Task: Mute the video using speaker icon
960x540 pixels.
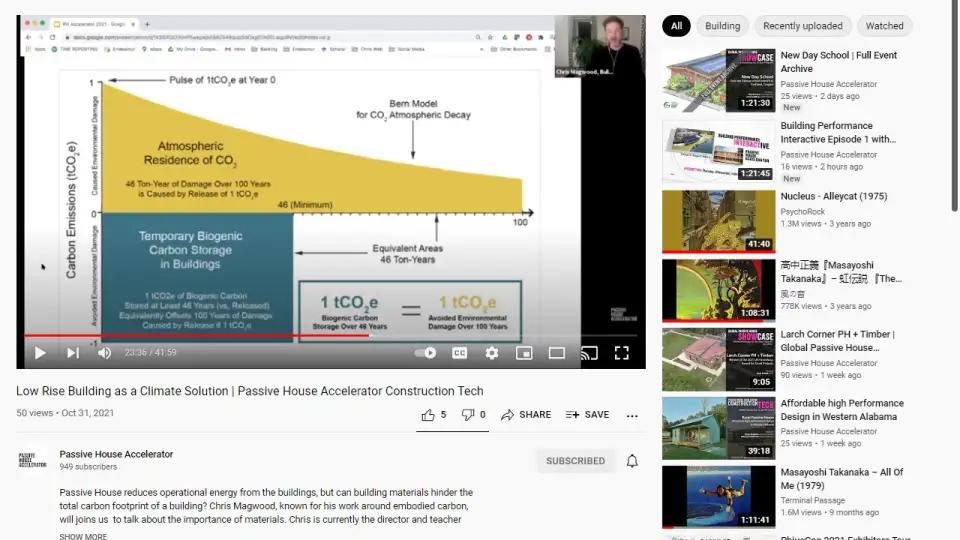Action: pyautogui.click(x=105, y=353)
